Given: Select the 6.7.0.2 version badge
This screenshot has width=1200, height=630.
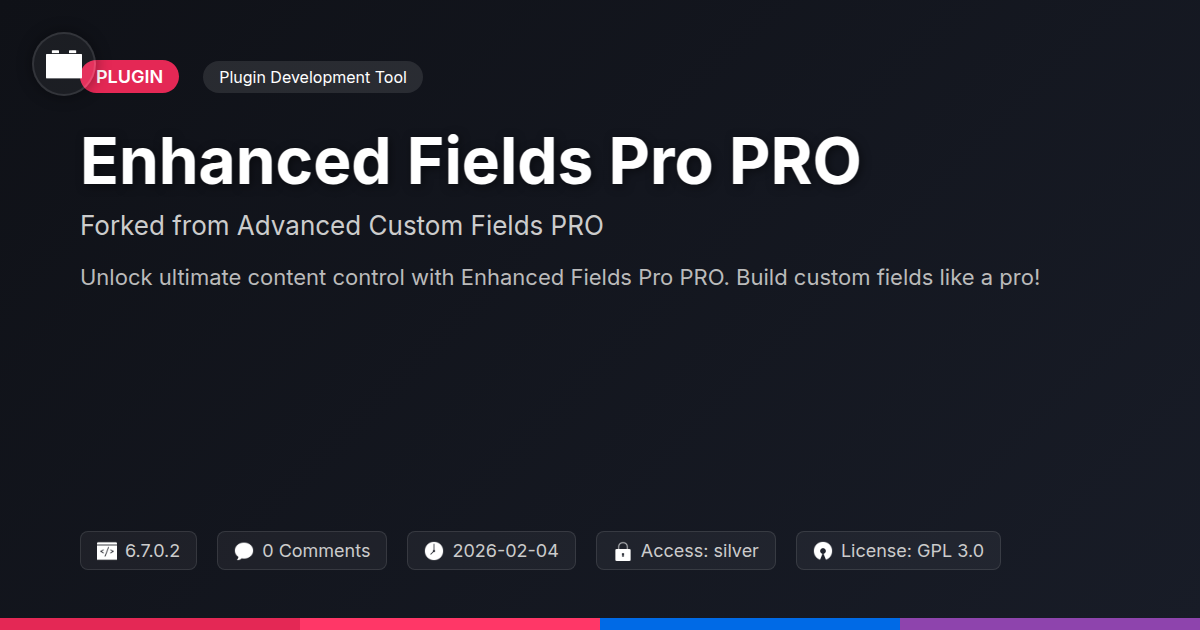Looking at the screenshot, I should [138, 551].
